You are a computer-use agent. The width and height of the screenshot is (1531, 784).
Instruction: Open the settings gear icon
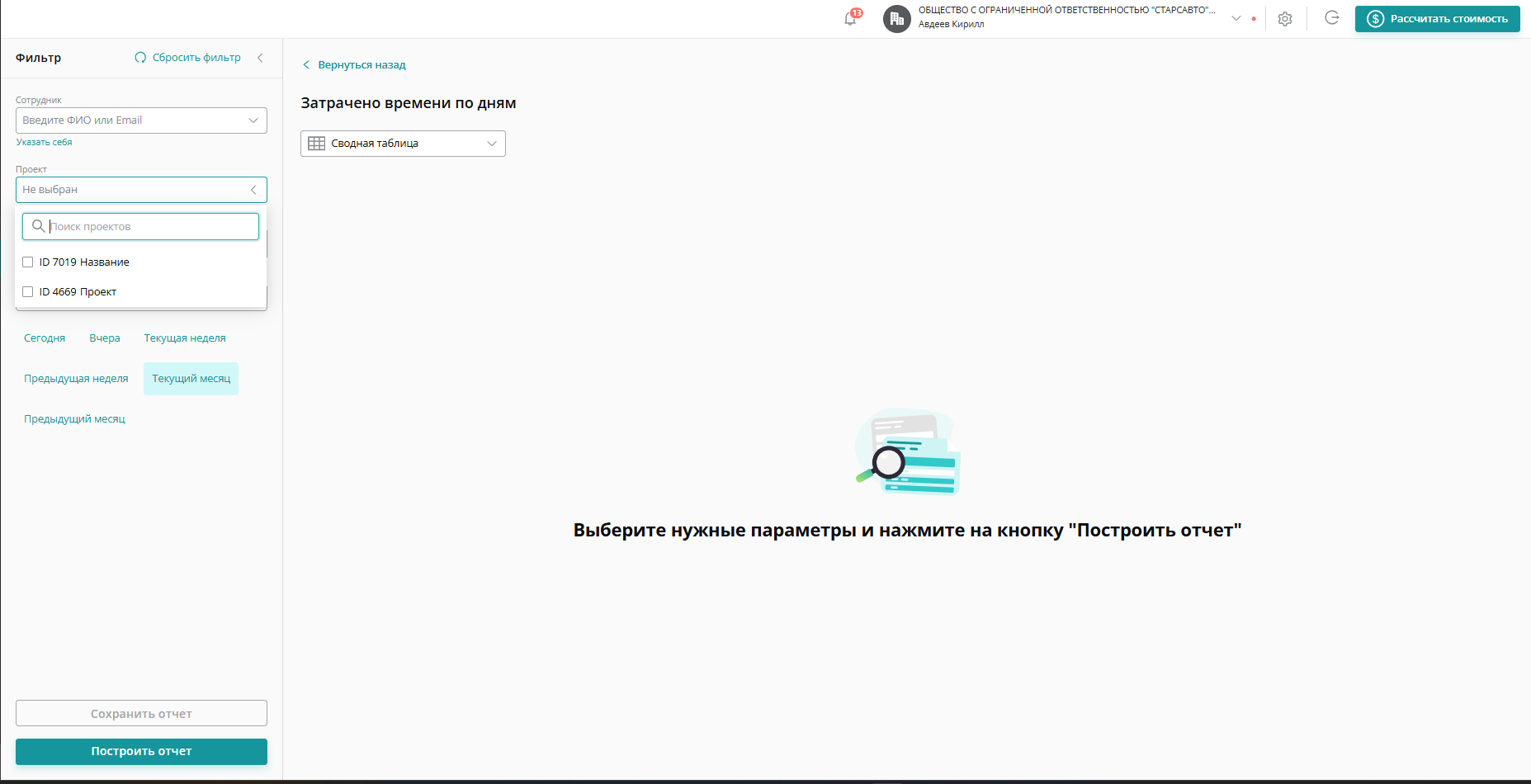click(x=1284, y=18)
